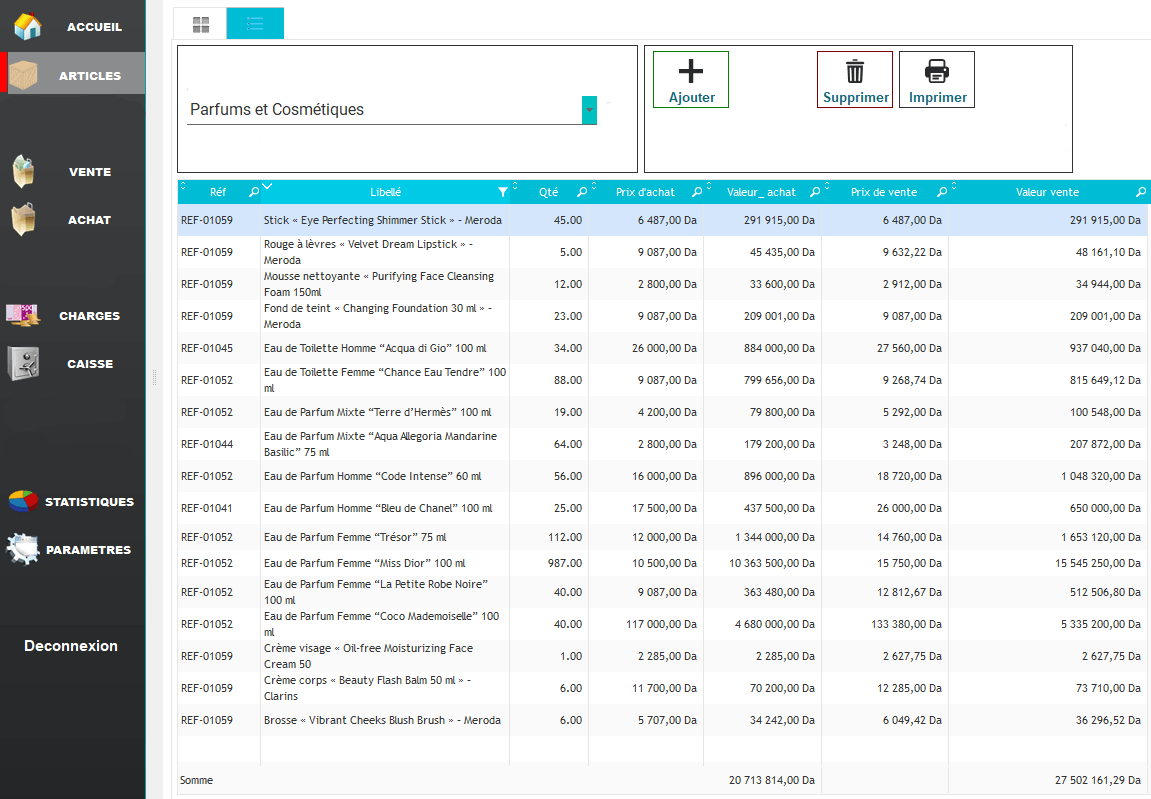Switch to the list view tab
This screenshot has width=1151, height=799.
click(255, 24)
